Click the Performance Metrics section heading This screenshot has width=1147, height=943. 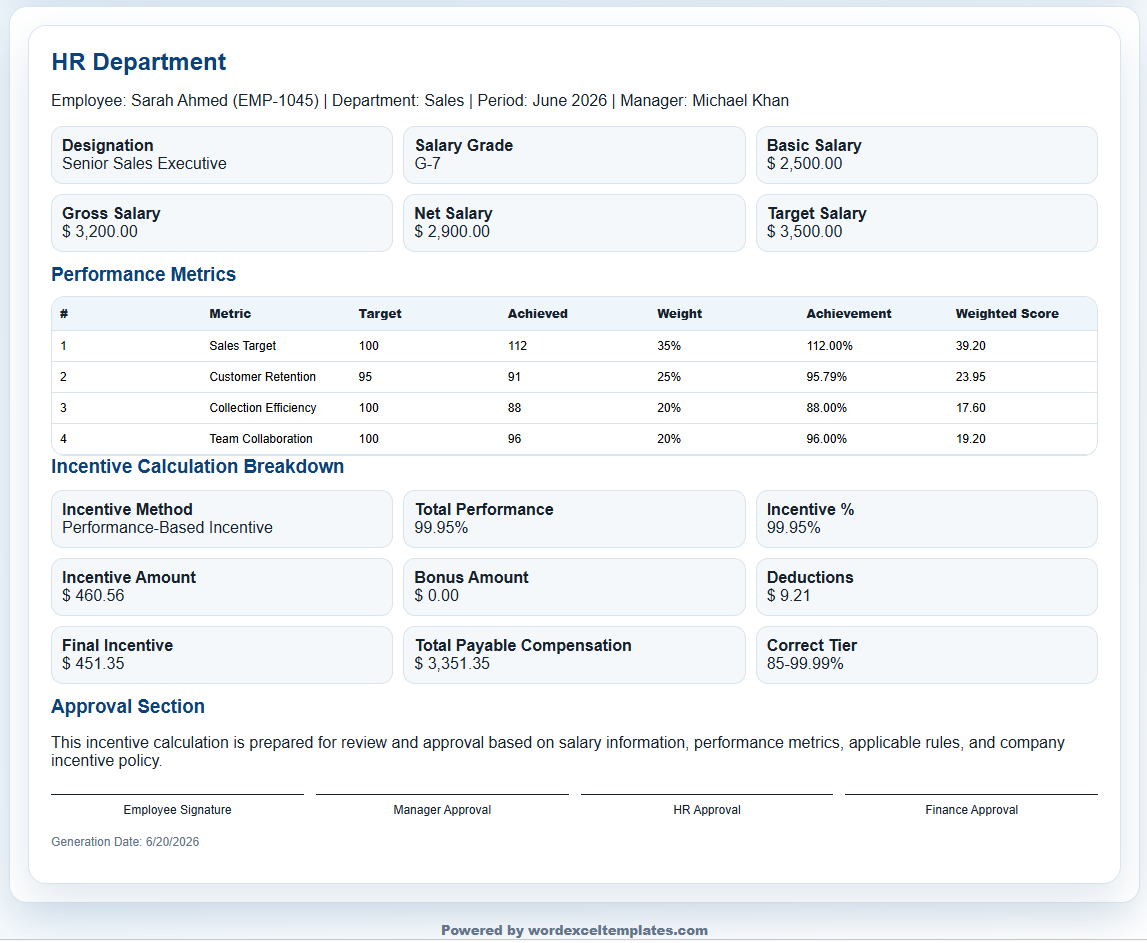click(143, 274)
